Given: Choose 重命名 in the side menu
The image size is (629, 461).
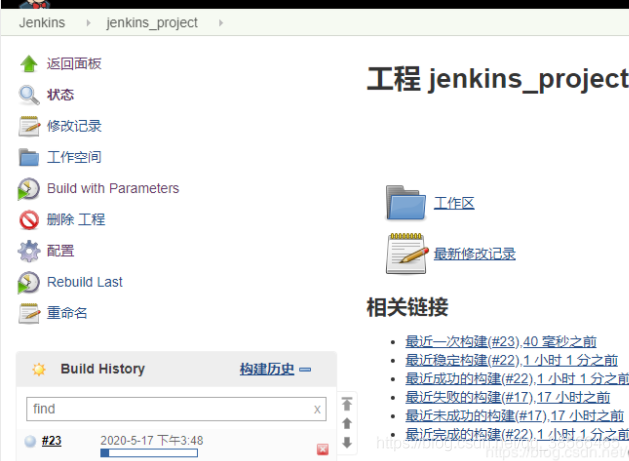Looking at the screenshot, I should coord(67,313).
